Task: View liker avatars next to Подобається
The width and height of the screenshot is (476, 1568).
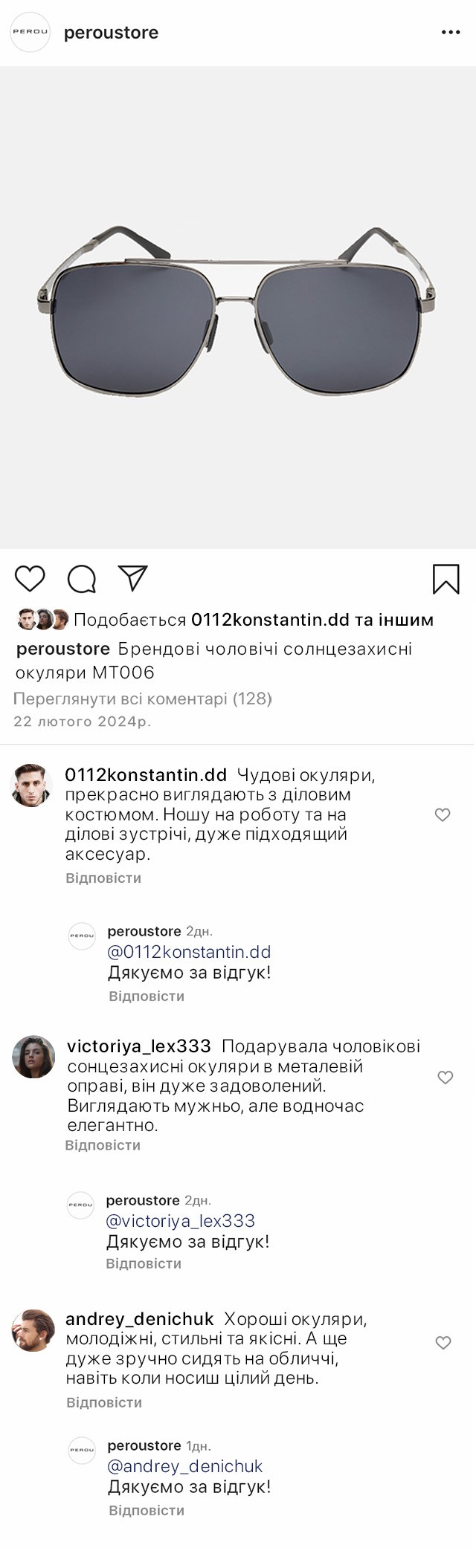Action: (43, 620)
